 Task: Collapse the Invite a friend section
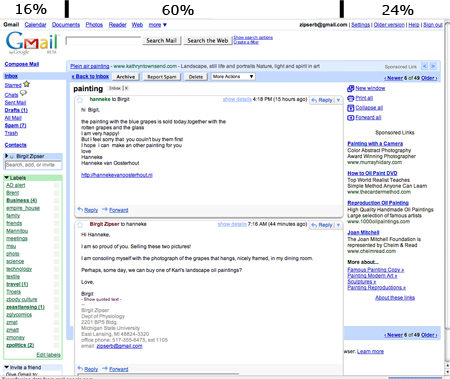(6, 367)
